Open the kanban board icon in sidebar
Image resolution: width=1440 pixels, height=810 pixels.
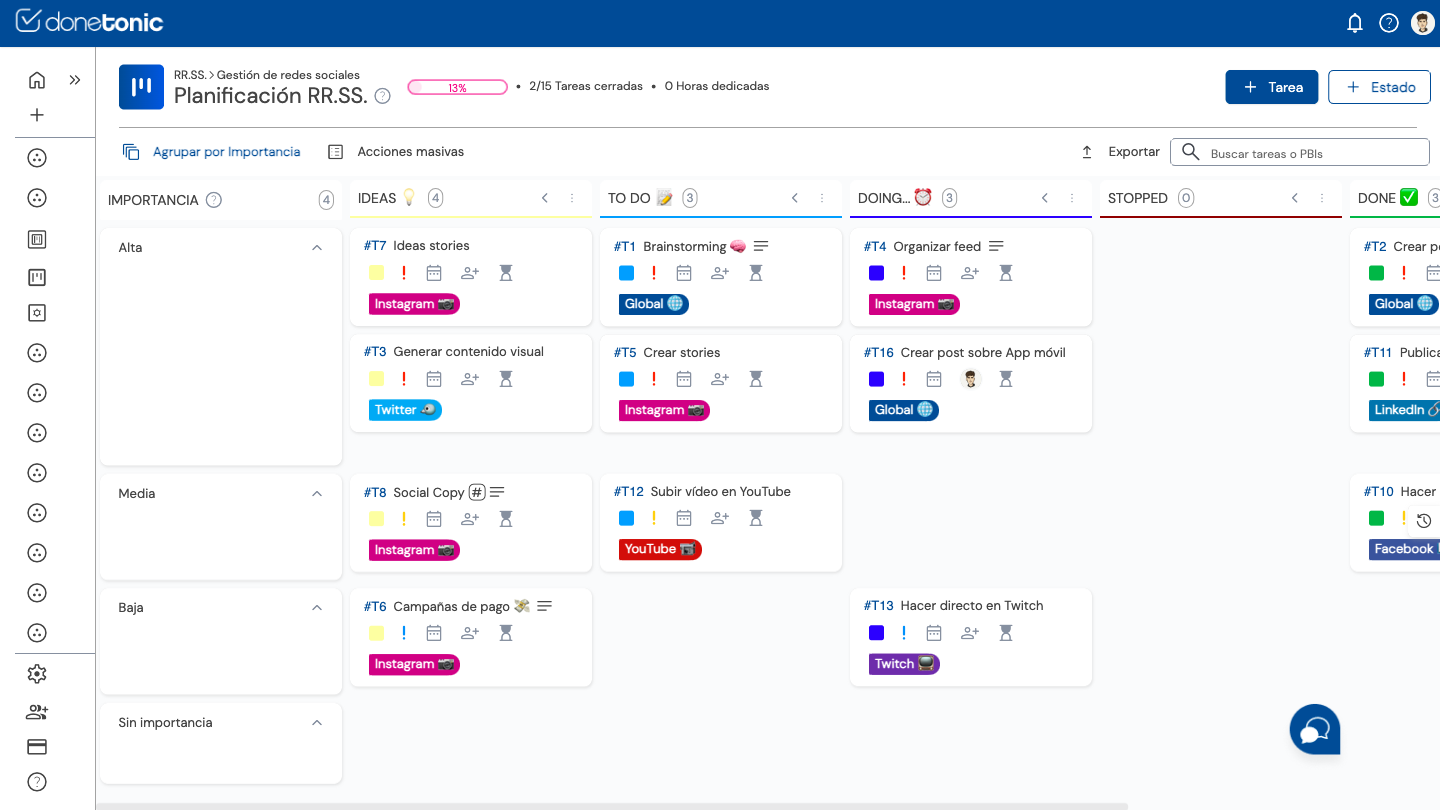(x=37, y=277)
